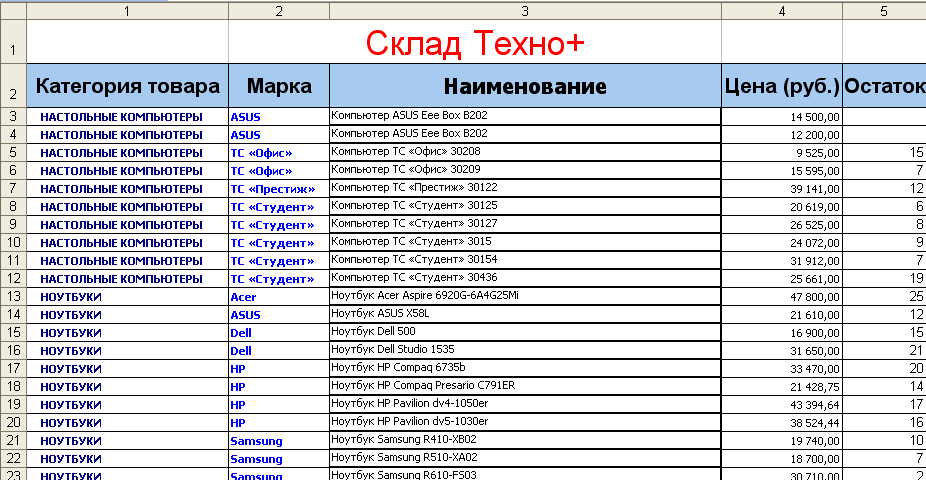Select row header 20
This screenshot has width=926, height=480.
(x=13, y=423)
